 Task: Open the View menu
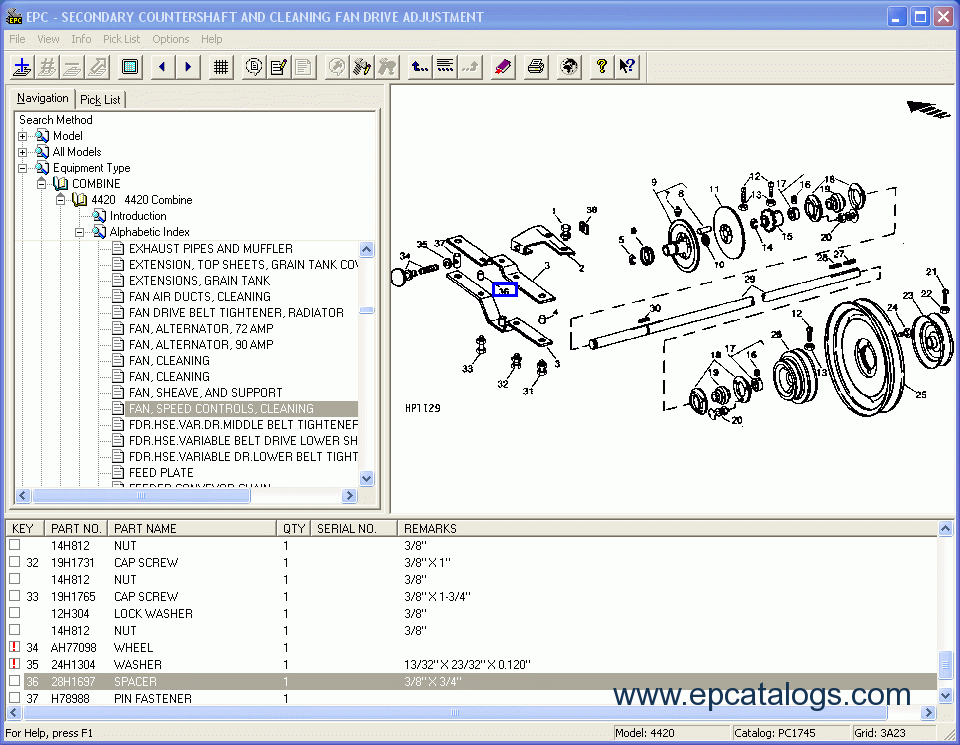tap(48, 39)
